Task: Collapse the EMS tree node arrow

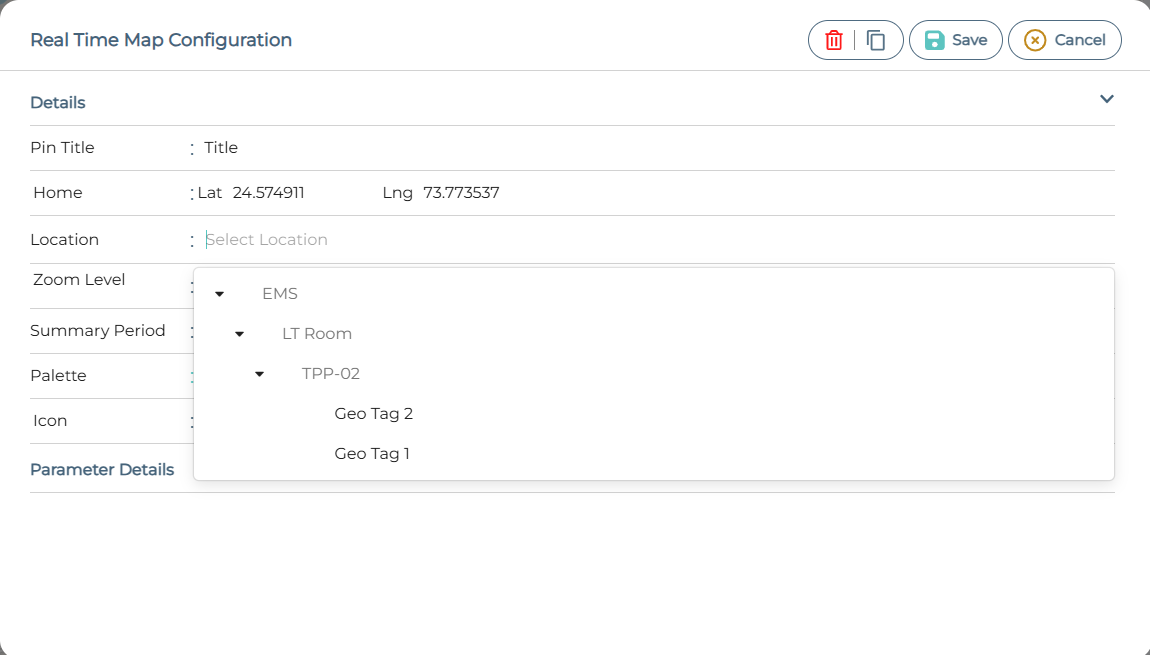Action: click(x=219, y=294)
